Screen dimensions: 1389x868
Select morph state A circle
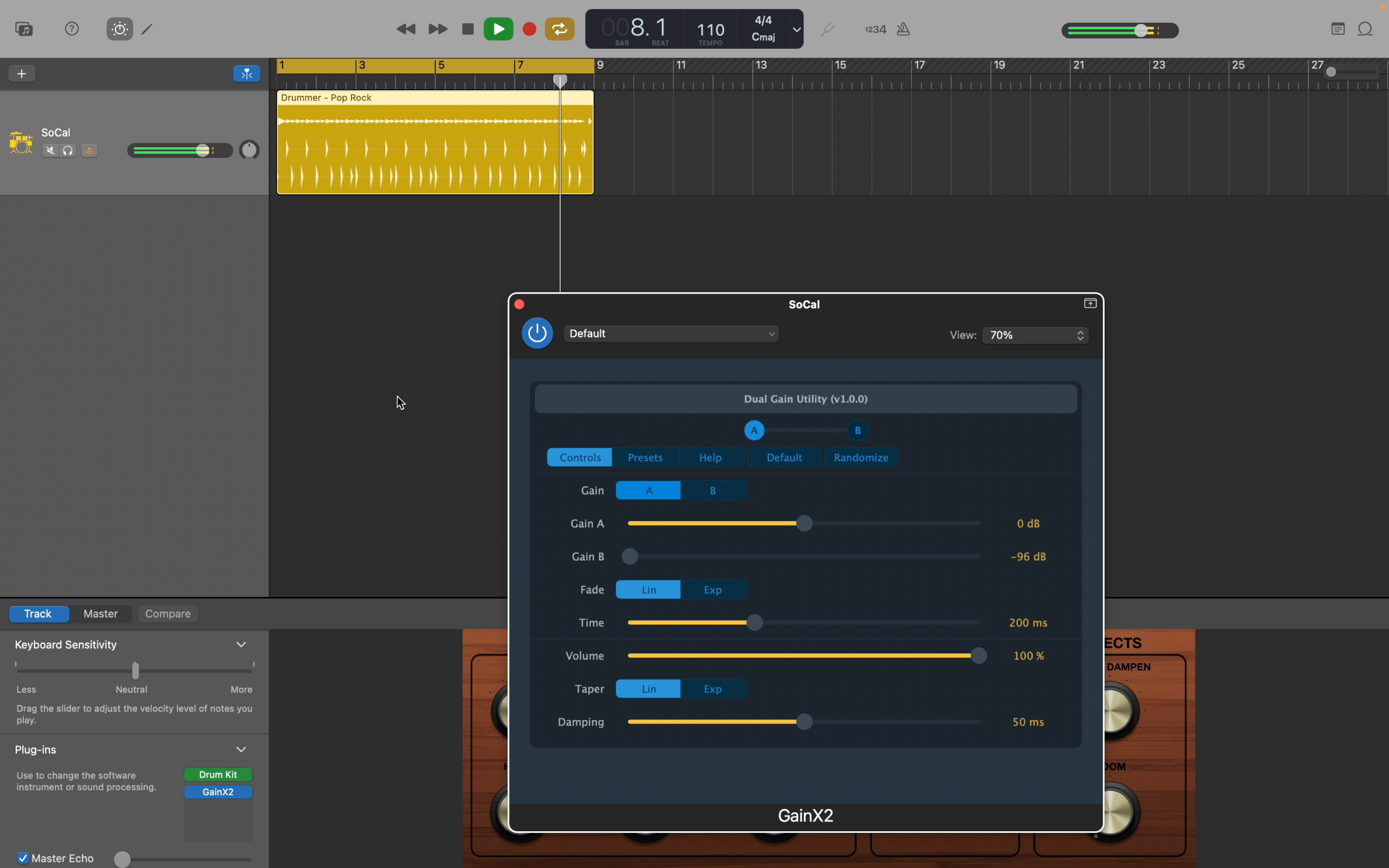[x=754, y=431]
